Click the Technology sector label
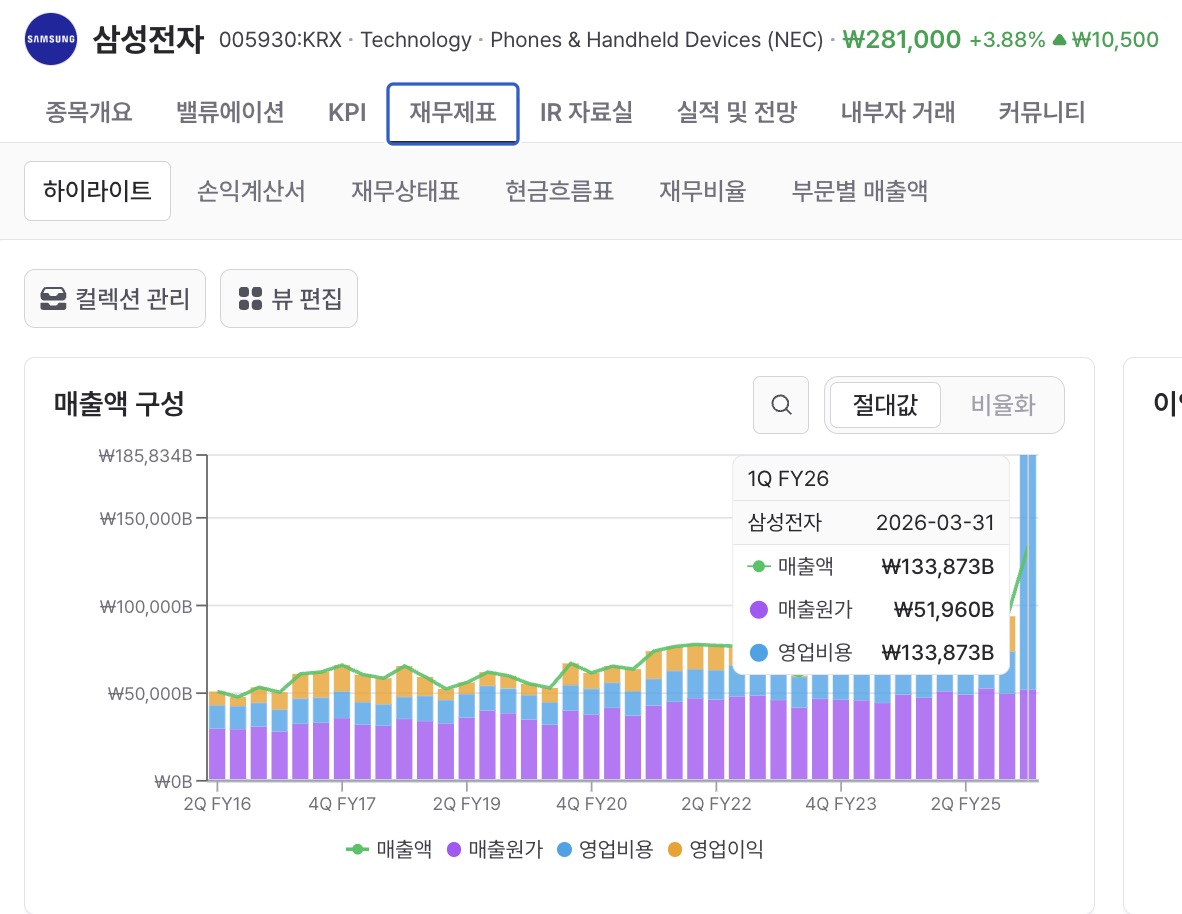This screenshot has height=914, width=1182. point(416,40)
